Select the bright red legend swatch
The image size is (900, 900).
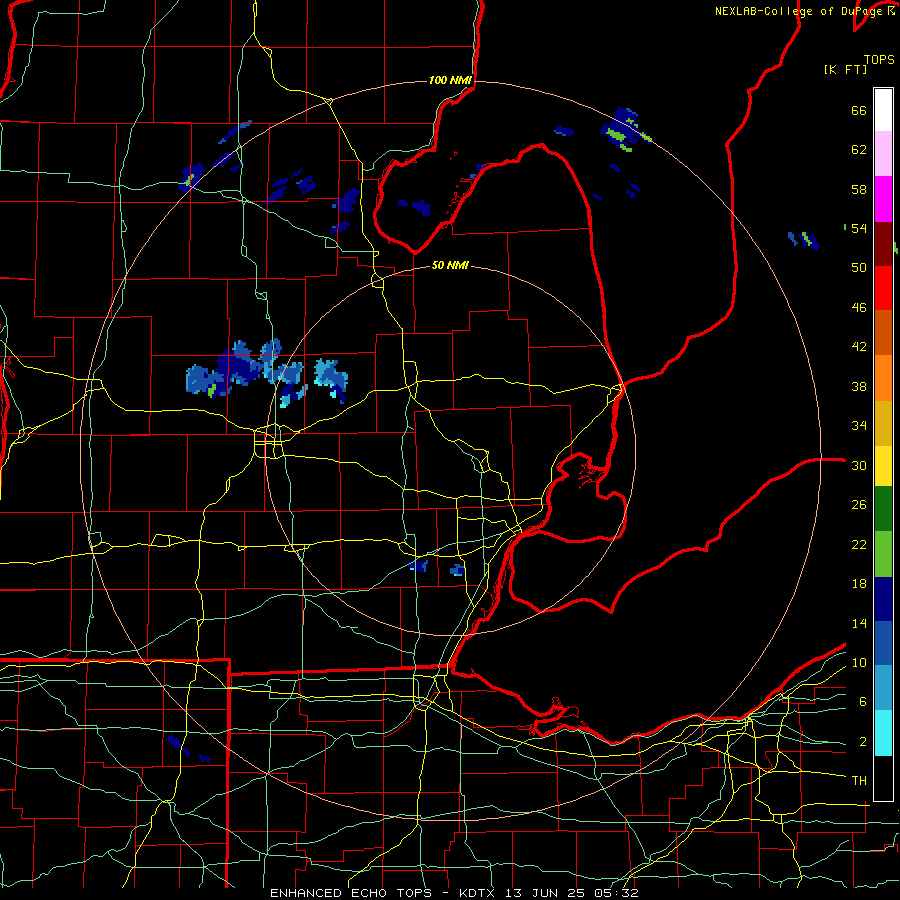[883, 288]
